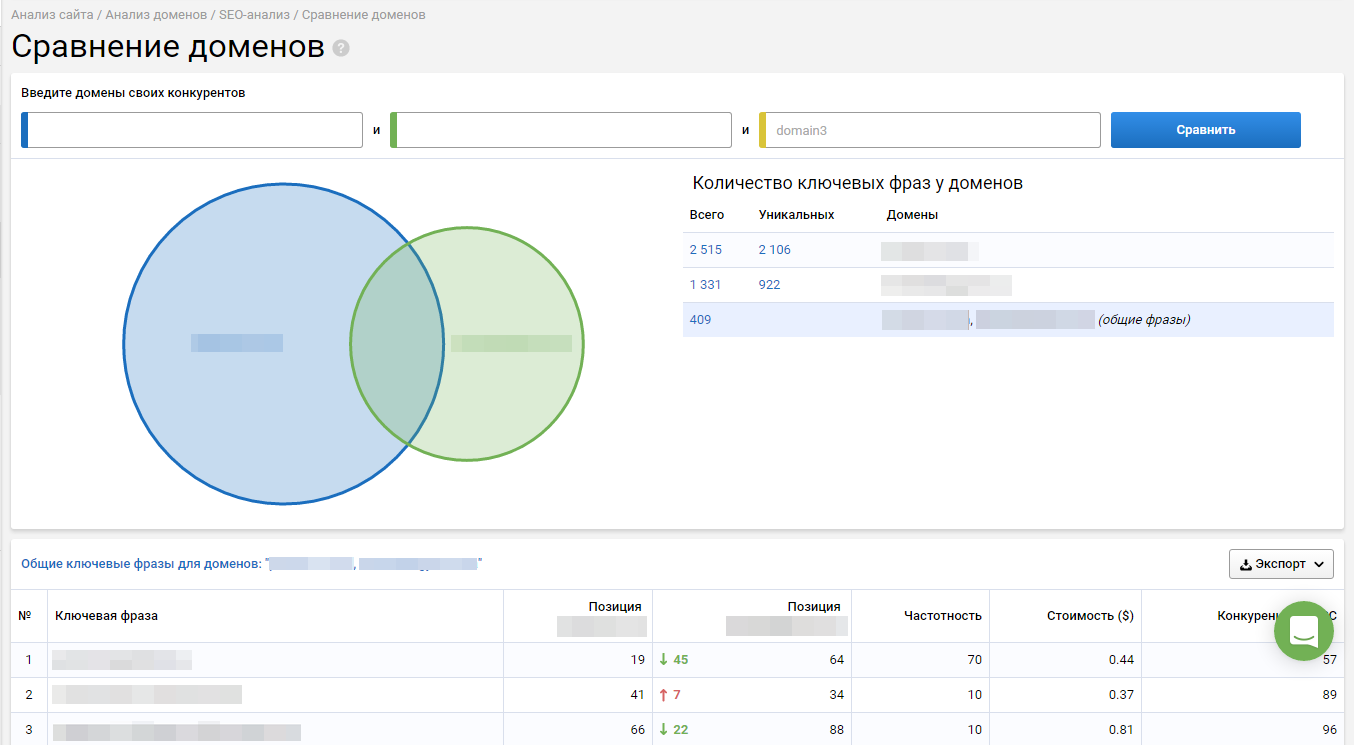The height and width of the screenshot is (745, 1354).
Task: Select the 409 common phrases link
Action: [x=700, y=320]
